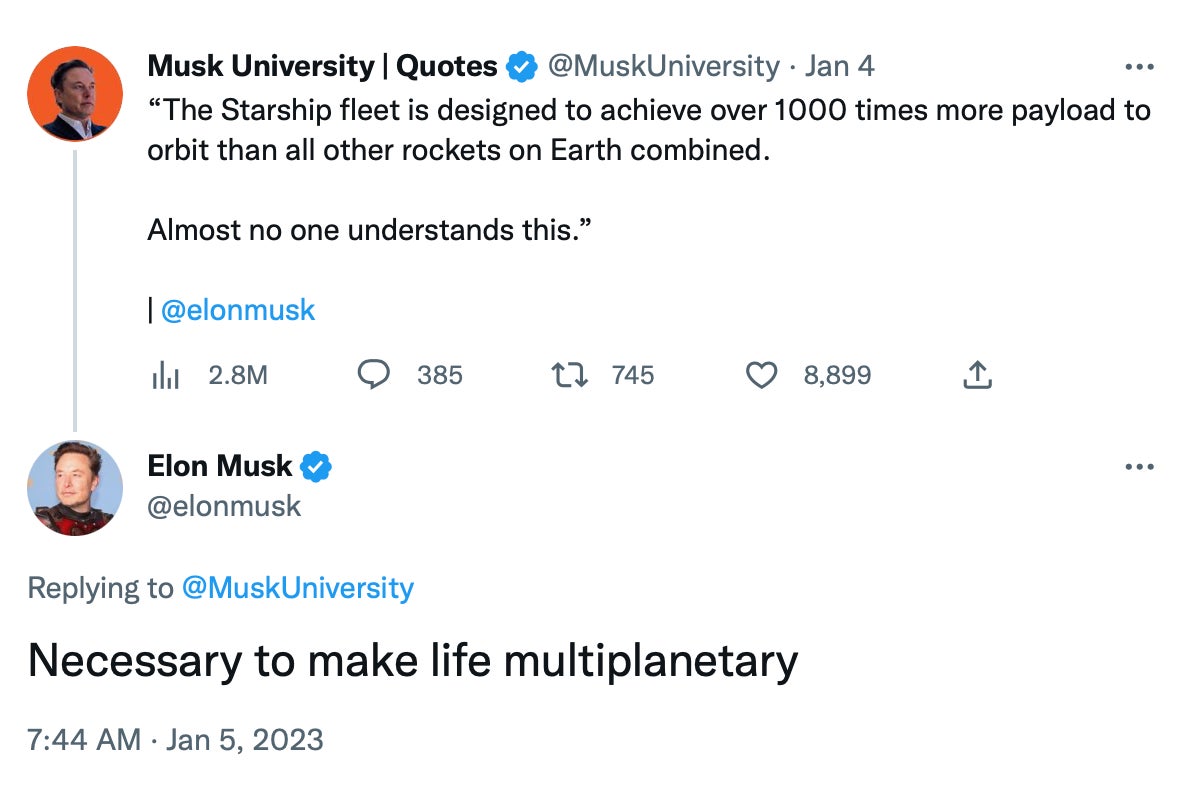Click the @MuskUniversity handle in tweet header
The width and height of the screenshot is (1190, 788).
pos(663,67)
